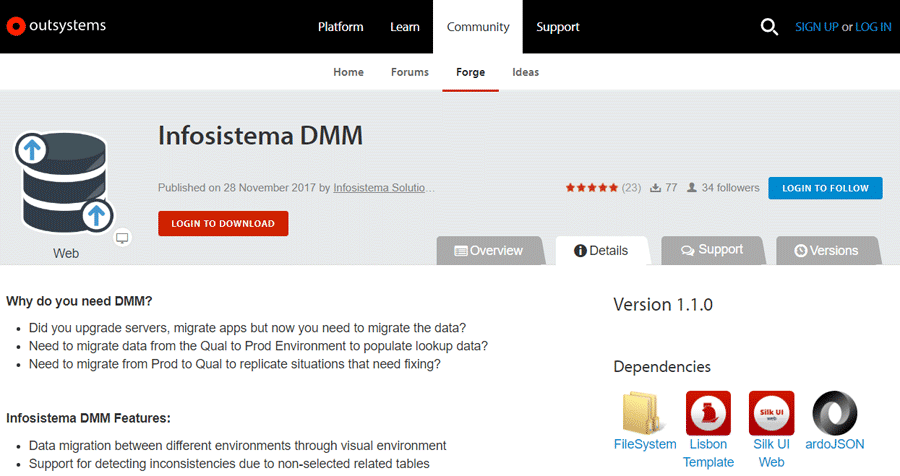Click the Login to Download button
Screen dimensions: 900x476
(223, 223)
